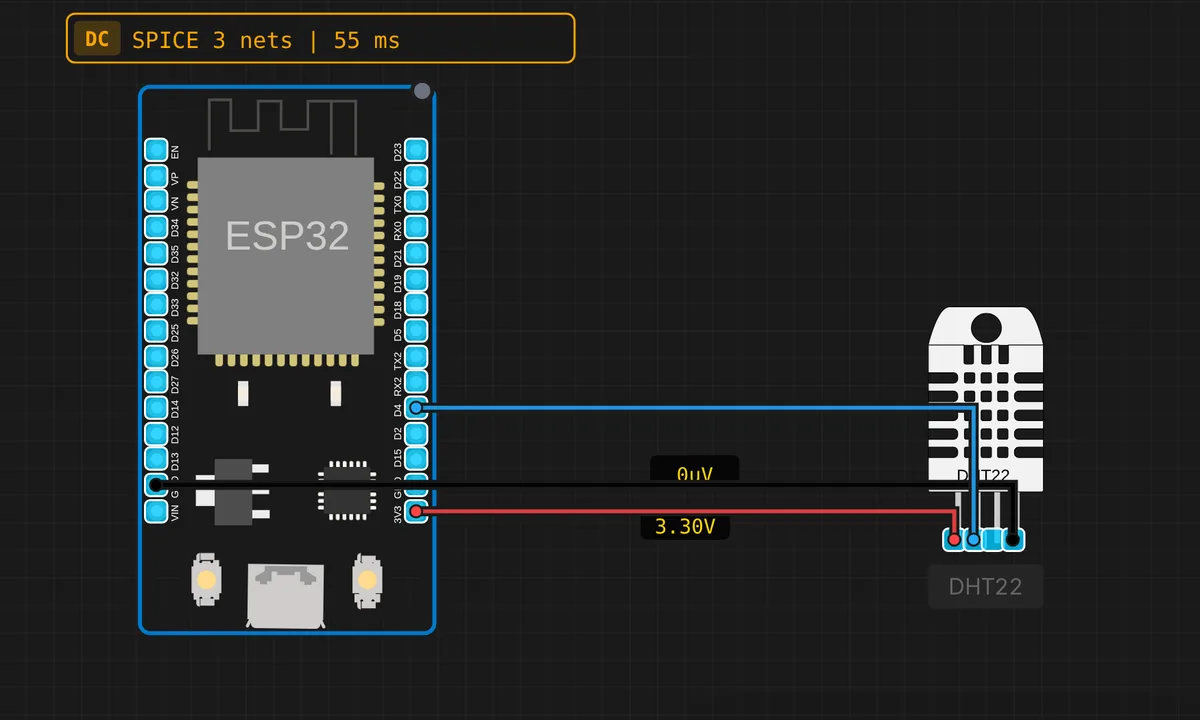Select the VN pin on the ESP32

[x=156, y=202]
